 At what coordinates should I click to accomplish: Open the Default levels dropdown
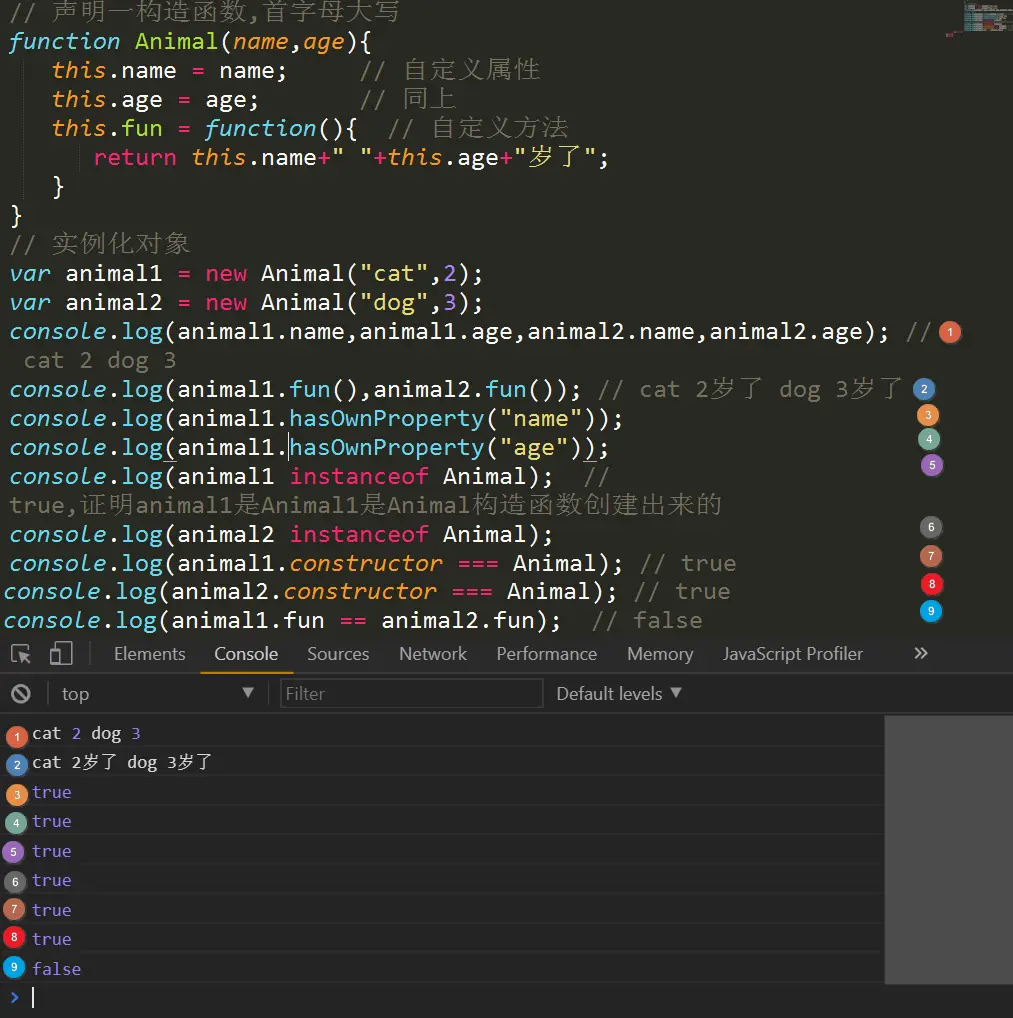coord(619,694)
